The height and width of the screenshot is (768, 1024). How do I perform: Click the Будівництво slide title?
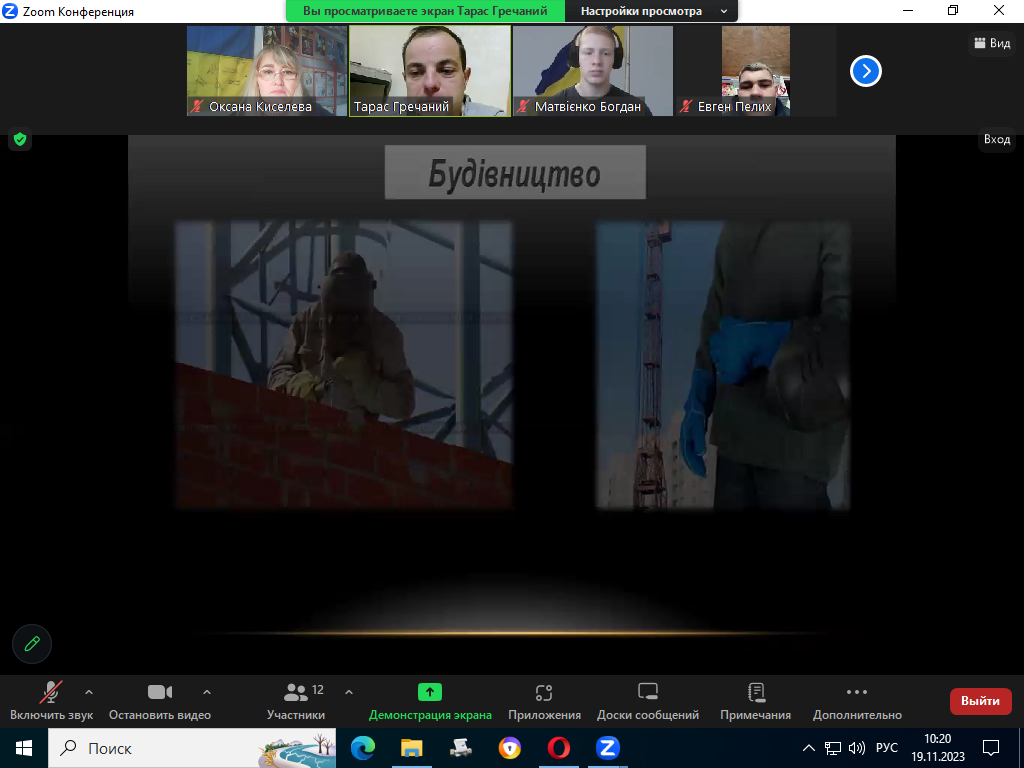[515, 172]
